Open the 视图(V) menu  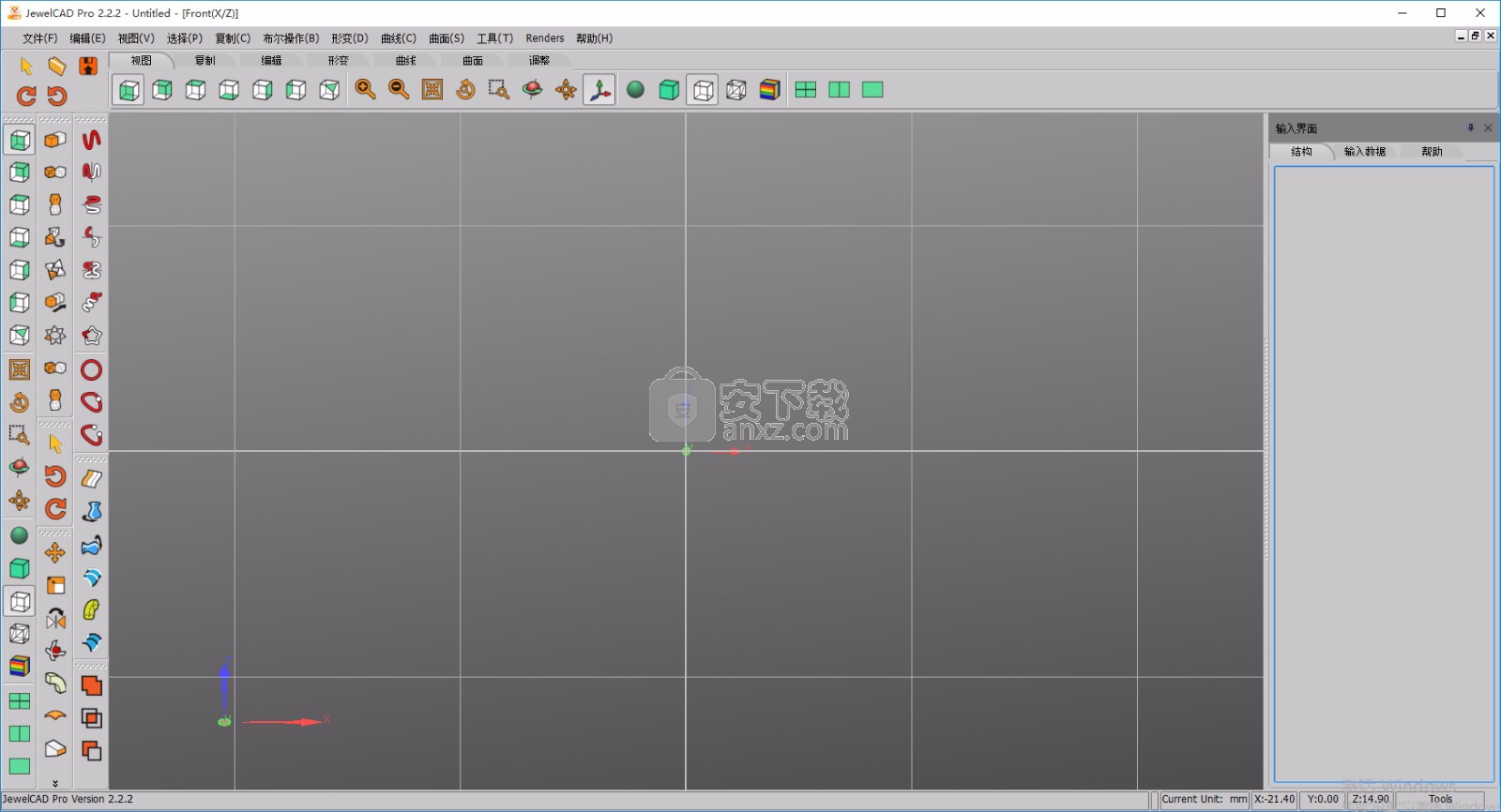136,38
